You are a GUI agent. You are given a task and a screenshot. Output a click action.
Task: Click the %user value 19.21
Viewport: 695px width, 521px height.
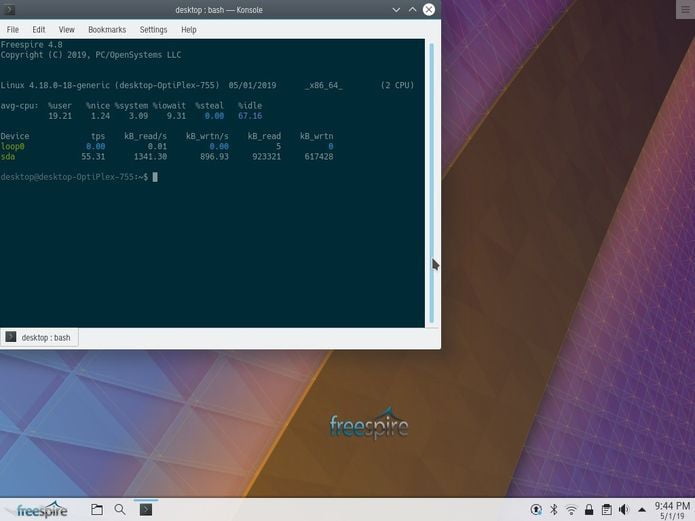coord(60,116)
